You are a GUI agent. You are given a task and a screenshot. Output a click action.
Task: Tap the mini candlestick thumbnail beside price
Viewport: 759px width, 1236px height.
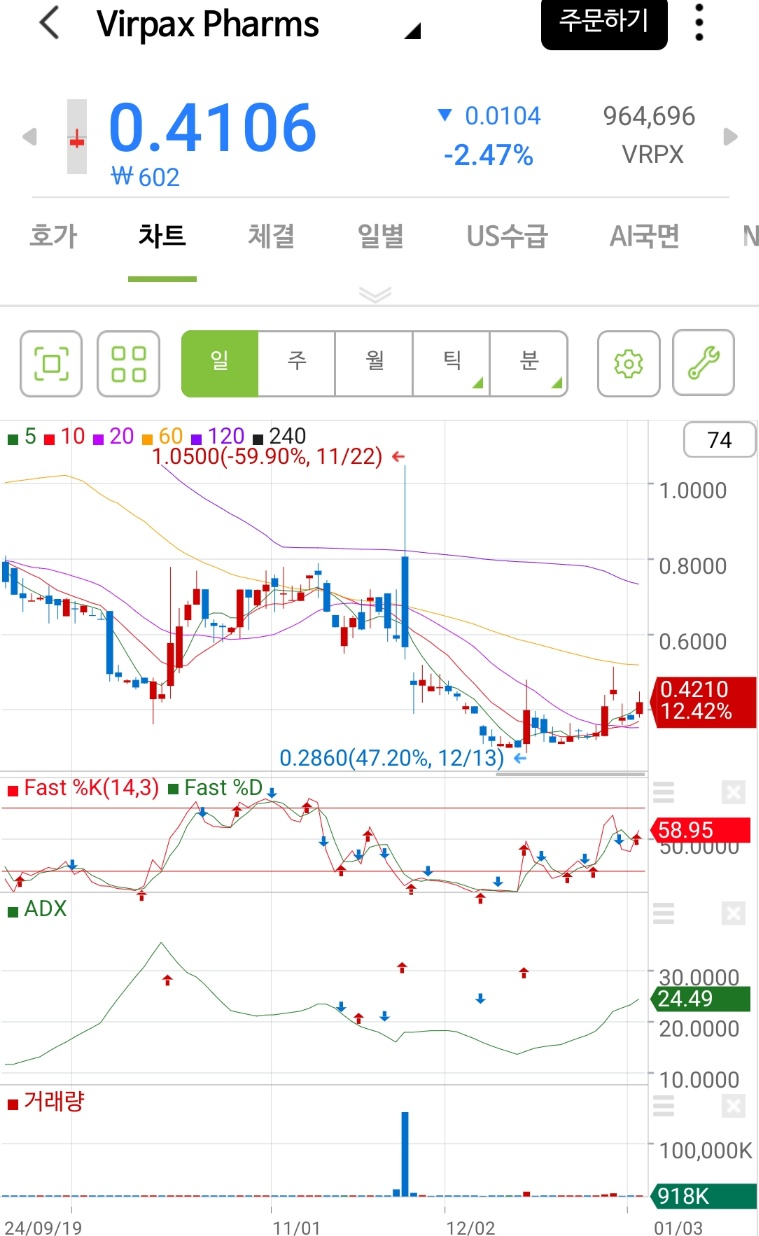click(x=77, y=137)
